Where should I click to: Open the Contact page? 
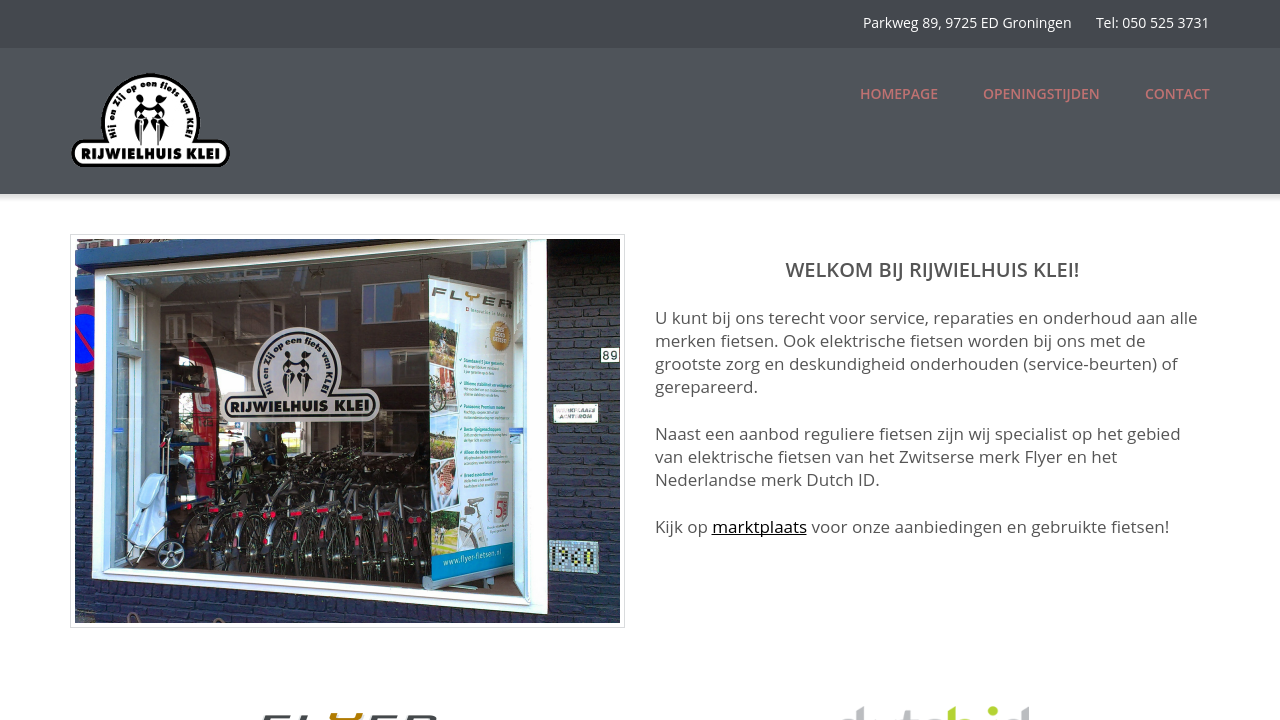[1176, 94]
